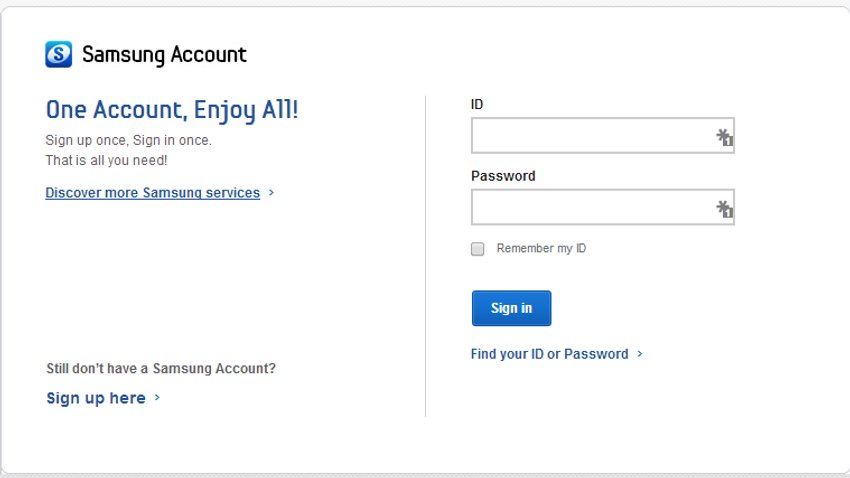This screenshot has width=850, height=478.
Task: Open Discover more Samsung services link
Action: coord(152,192)
